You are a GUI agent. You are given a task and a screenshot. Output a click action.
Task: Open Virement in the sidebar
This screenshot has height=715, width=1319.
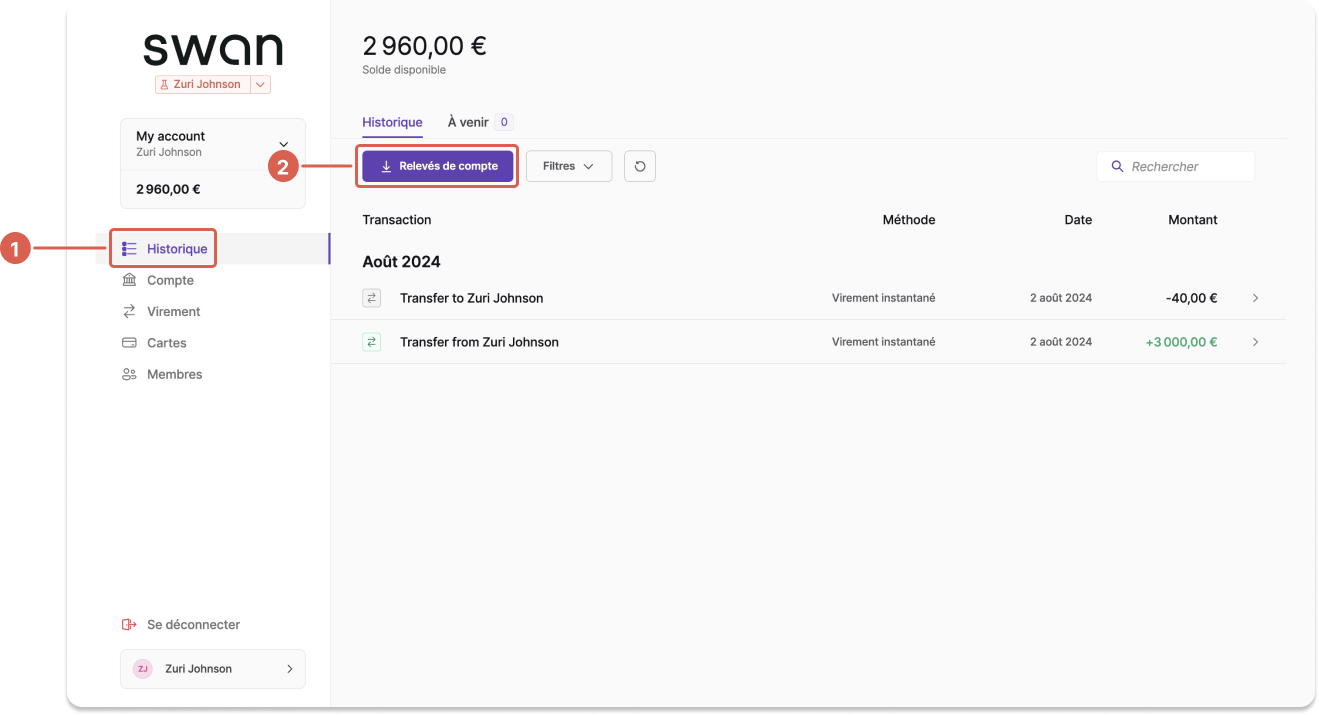click(173, 312)
